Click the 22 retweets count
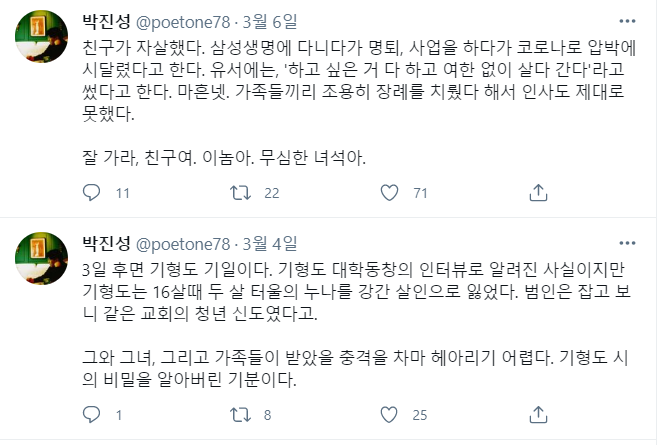The height and width of the screenshot is (445, 657). point(271,193)
